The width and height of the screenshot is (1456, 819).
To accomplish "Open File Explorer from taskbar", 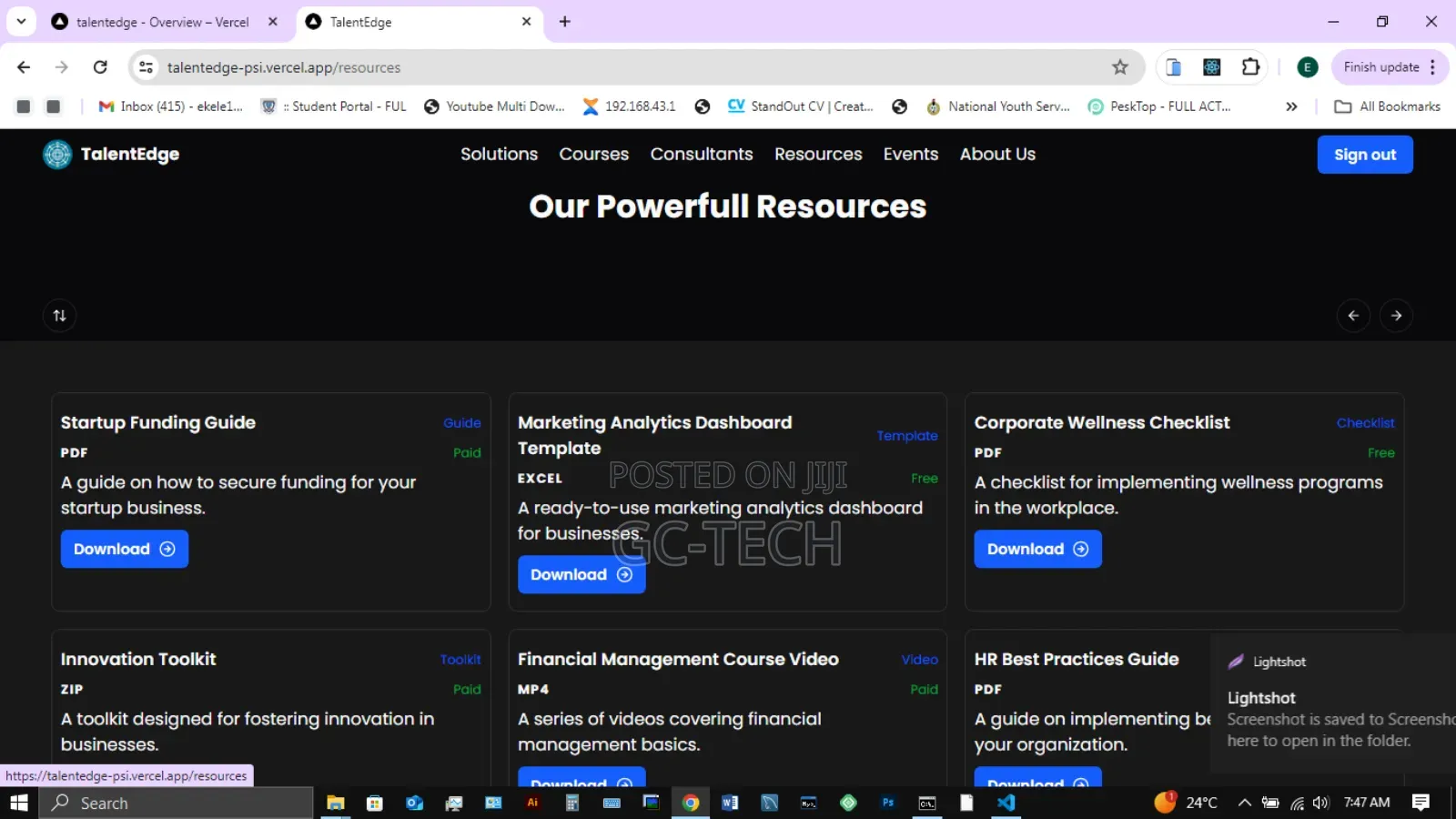I will point(336,803).
